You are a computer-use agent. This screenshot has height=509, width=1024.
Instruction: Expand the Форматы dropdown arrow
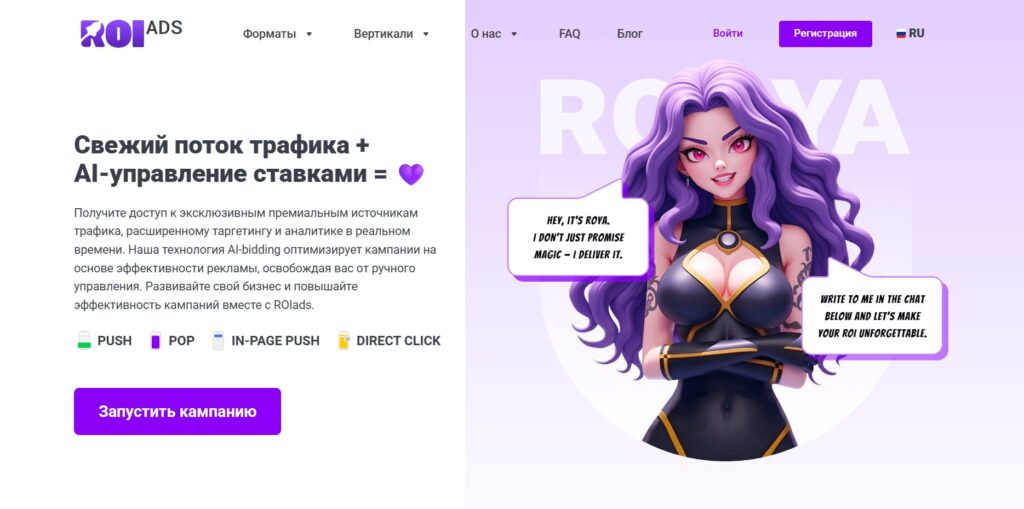tap(310, 34)
